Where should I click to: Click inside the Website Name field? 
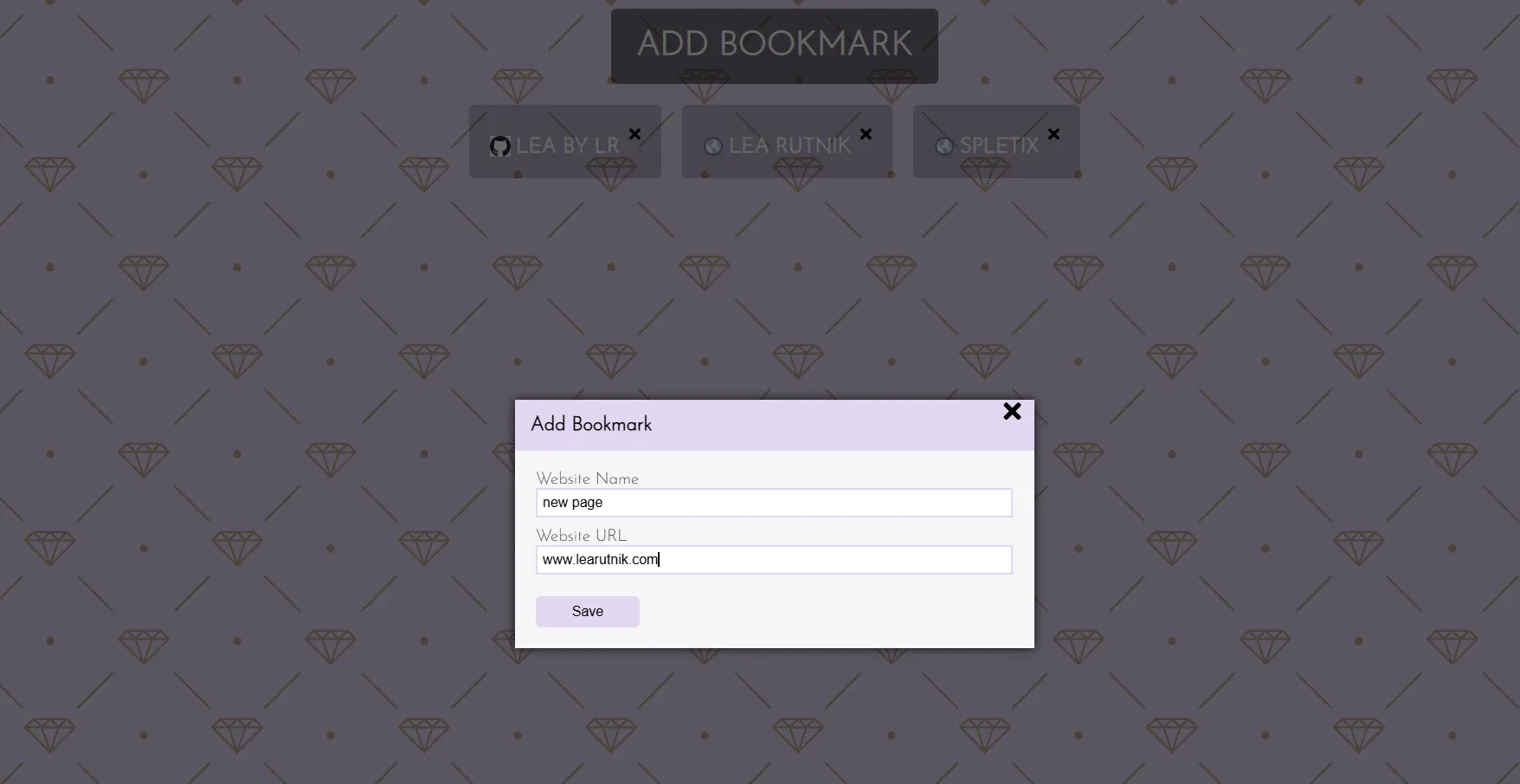[x=773, y=503]
